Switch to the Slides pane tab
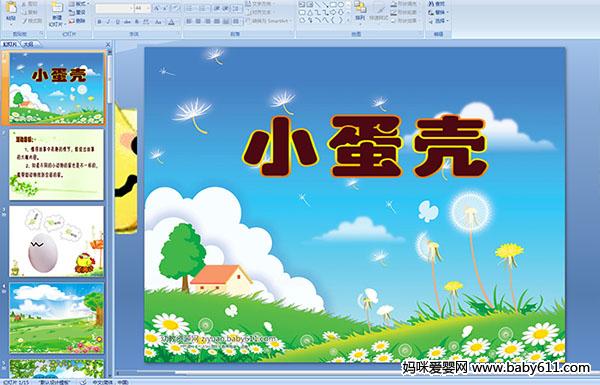The width and height of the screenshot is (600, 385). 10,44
